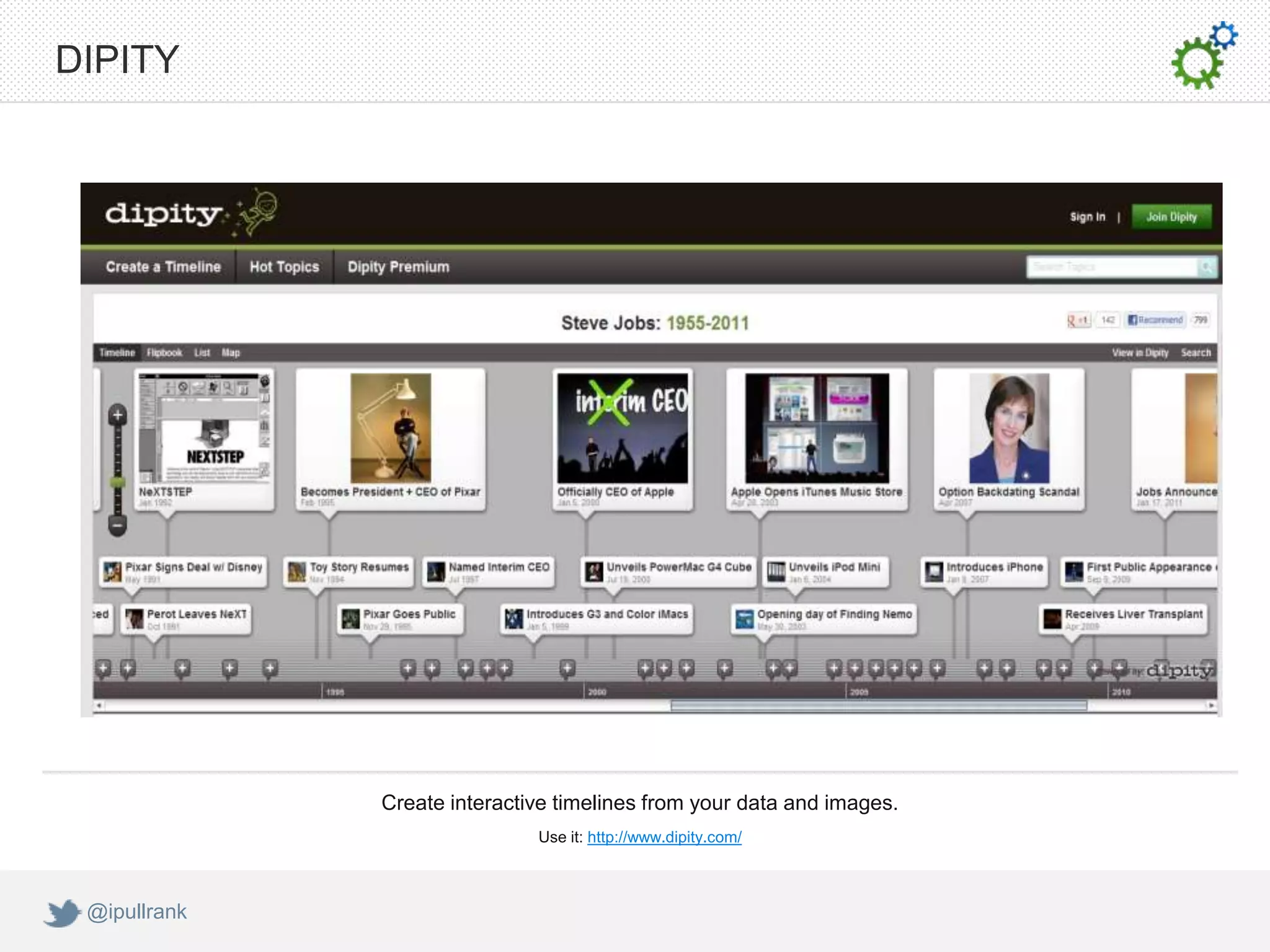Click the Search Topics input field
The height and width of the screenshot is (952, 1270).
1112,267
